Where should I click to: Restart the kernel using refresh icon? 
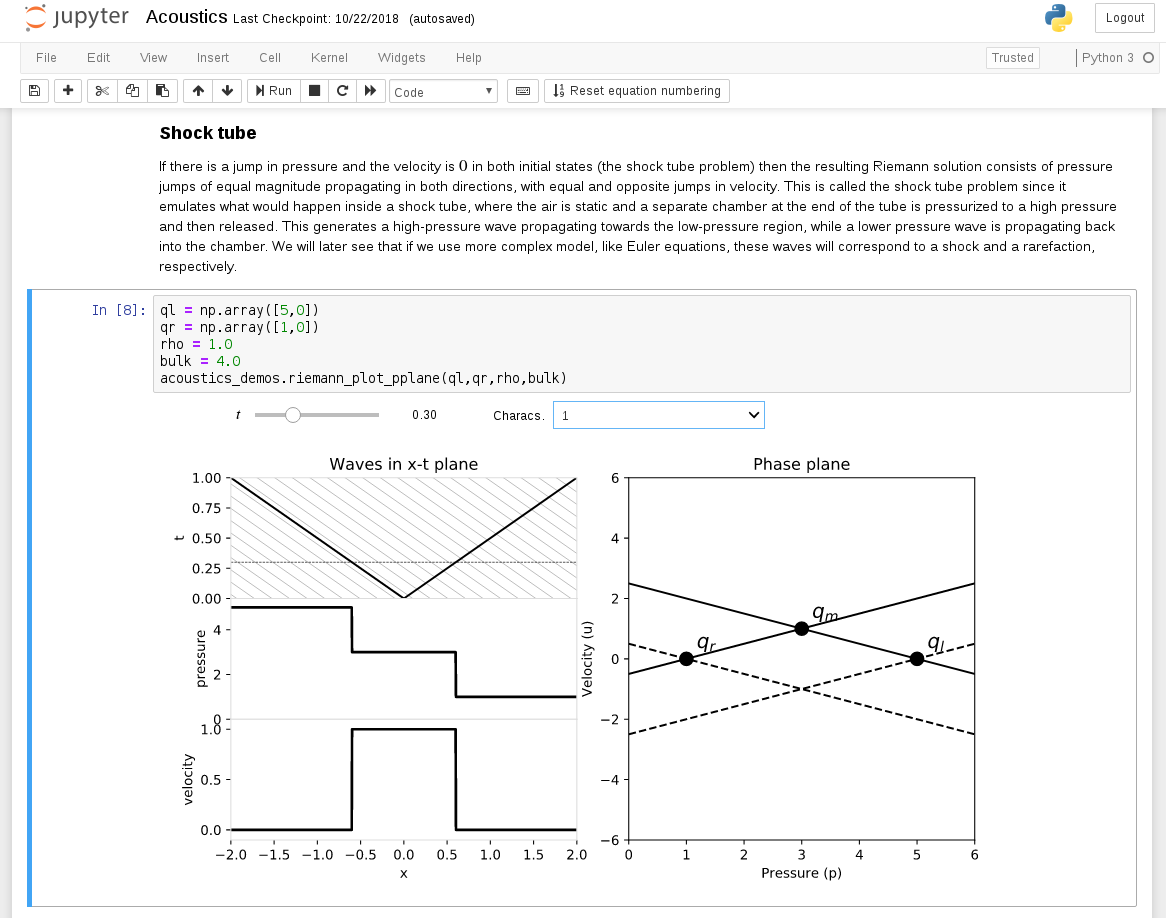pos(340,90)
